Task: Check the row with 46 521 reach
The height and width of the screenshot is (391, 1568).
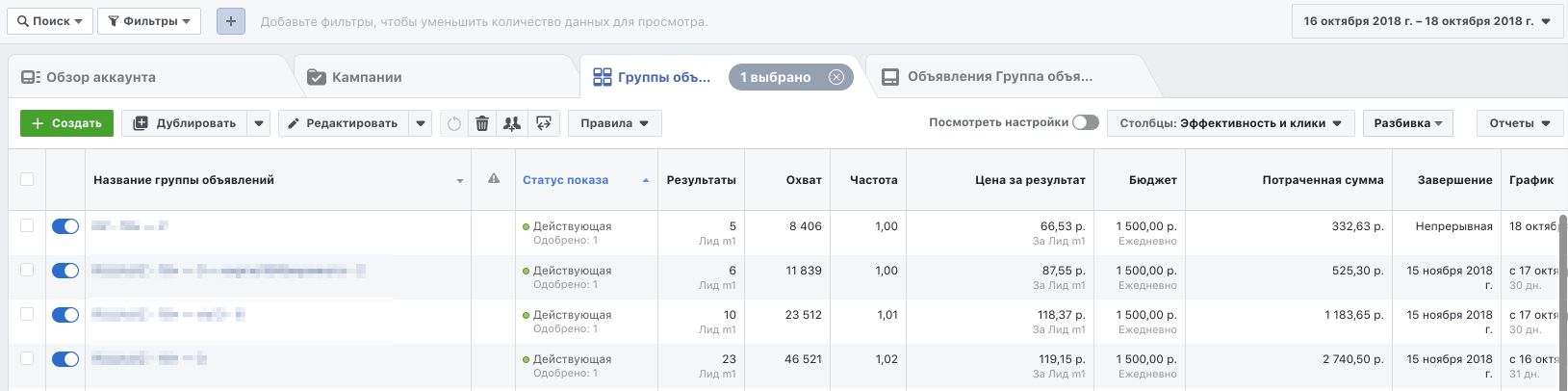Action: (27, 358)
